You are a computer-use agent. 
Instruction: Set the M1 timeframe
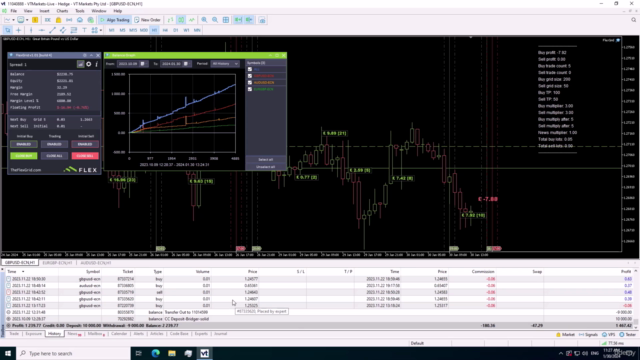(x=111, y=30)
